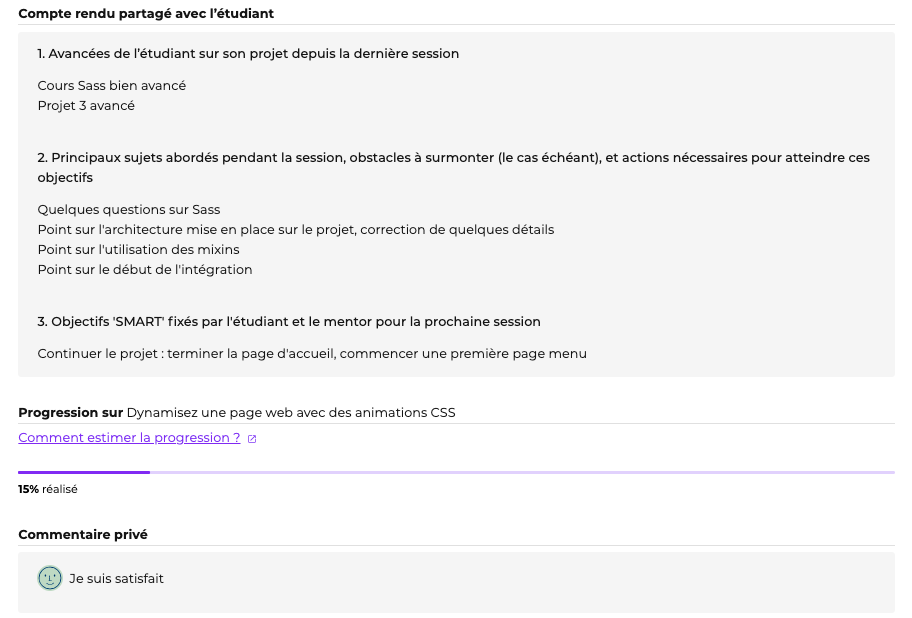Click the 'Cours Sass bien avancé' line
912x618 pixels.
(112, 86)
